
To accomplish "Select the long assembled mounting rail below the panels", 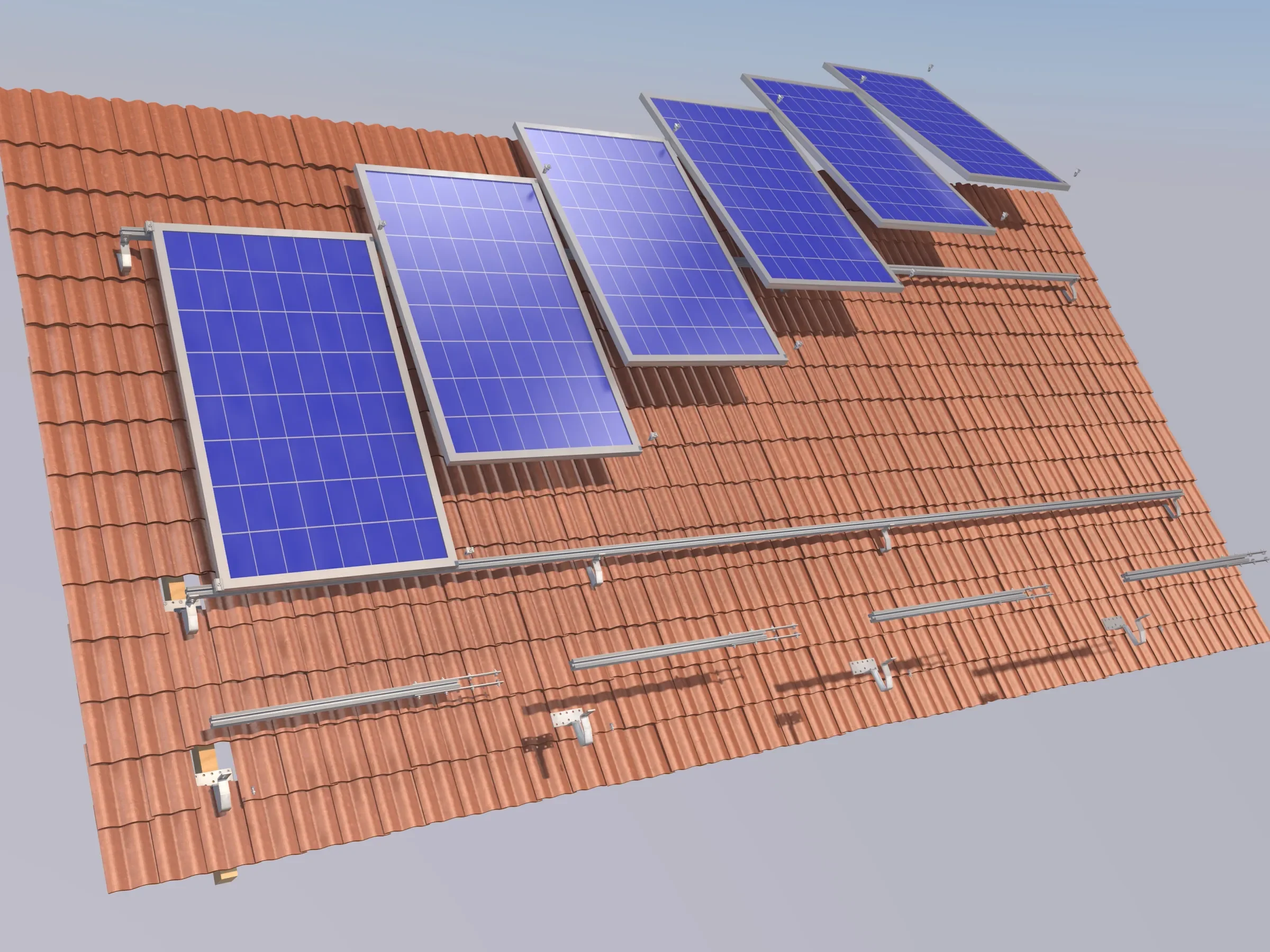I will point(818,529).
